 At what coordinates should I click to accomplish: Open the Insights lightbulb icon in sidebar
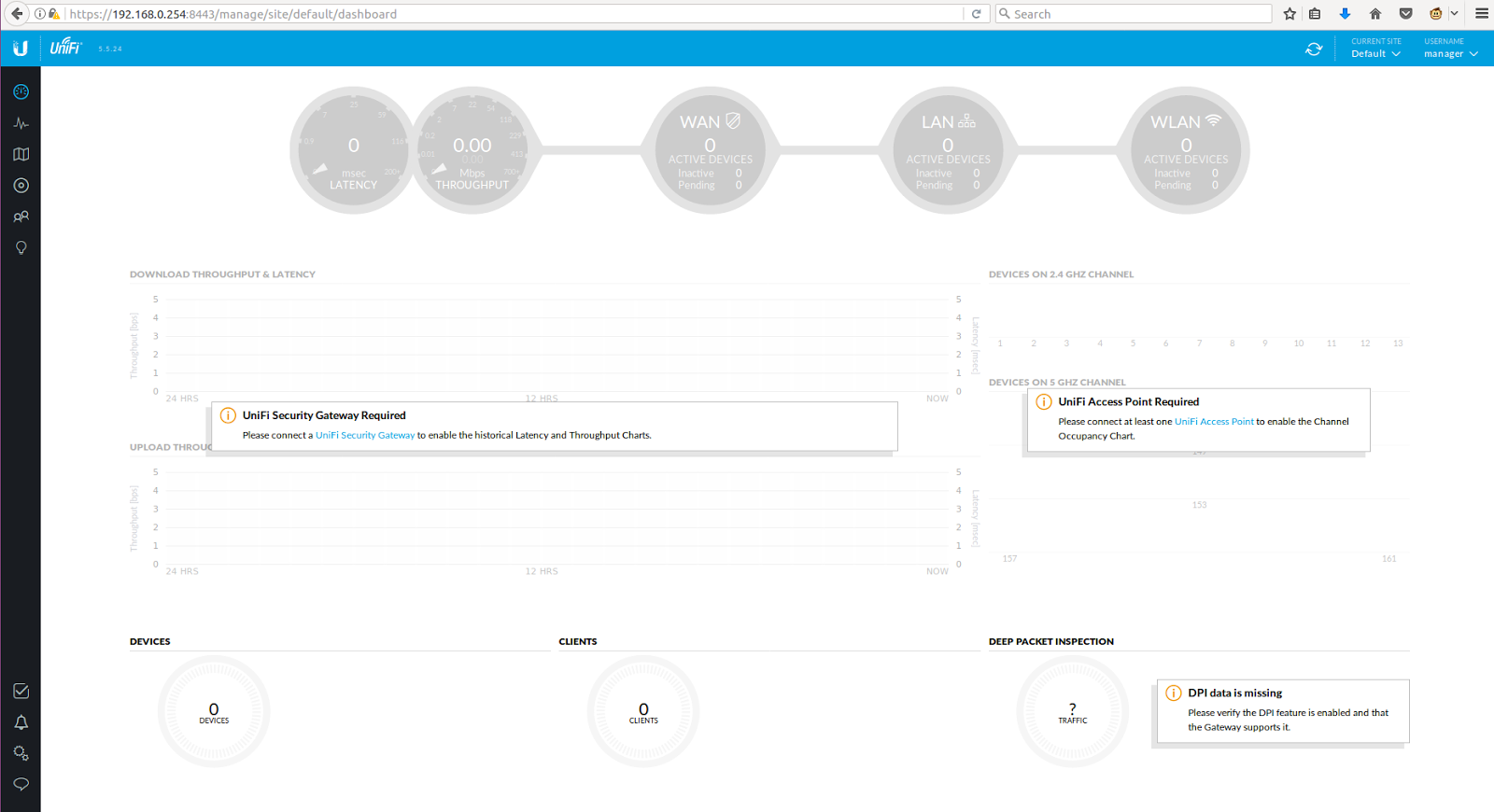pyautogui.click(x=21, y=247)
